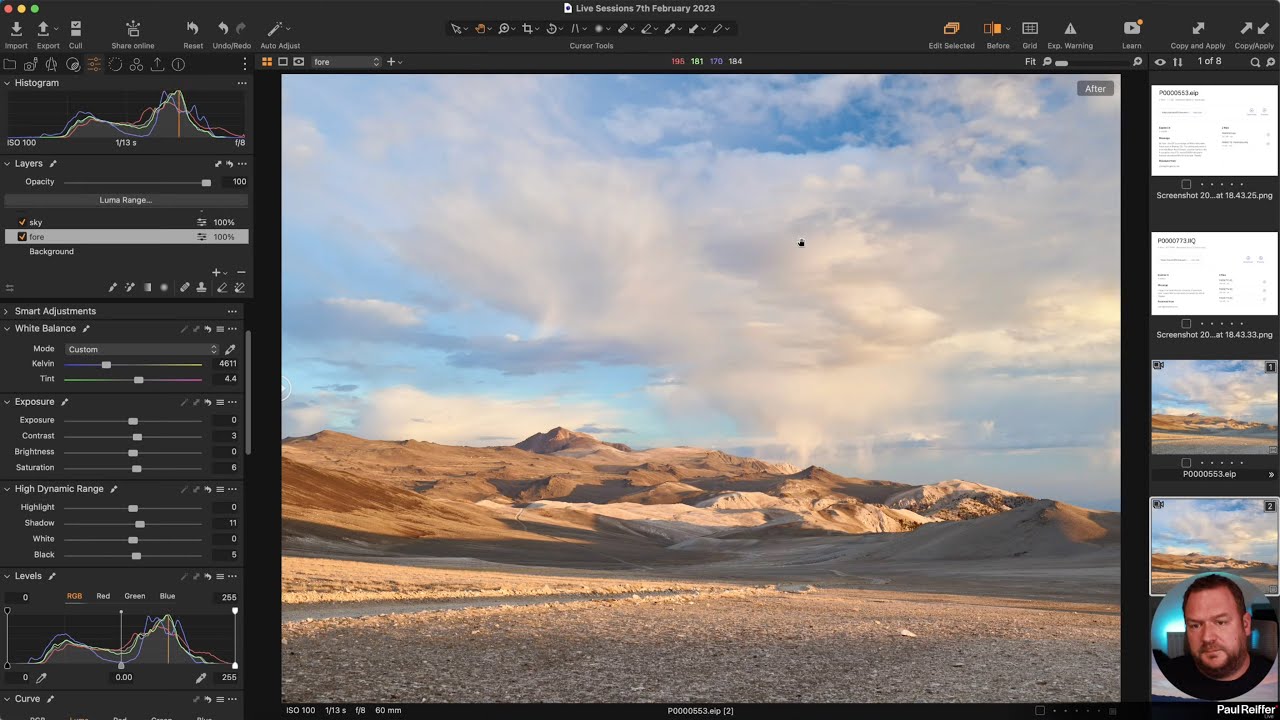Click the Edit Selected icon
This screenshot has height=720, width=1280.
tap(951, 29)
